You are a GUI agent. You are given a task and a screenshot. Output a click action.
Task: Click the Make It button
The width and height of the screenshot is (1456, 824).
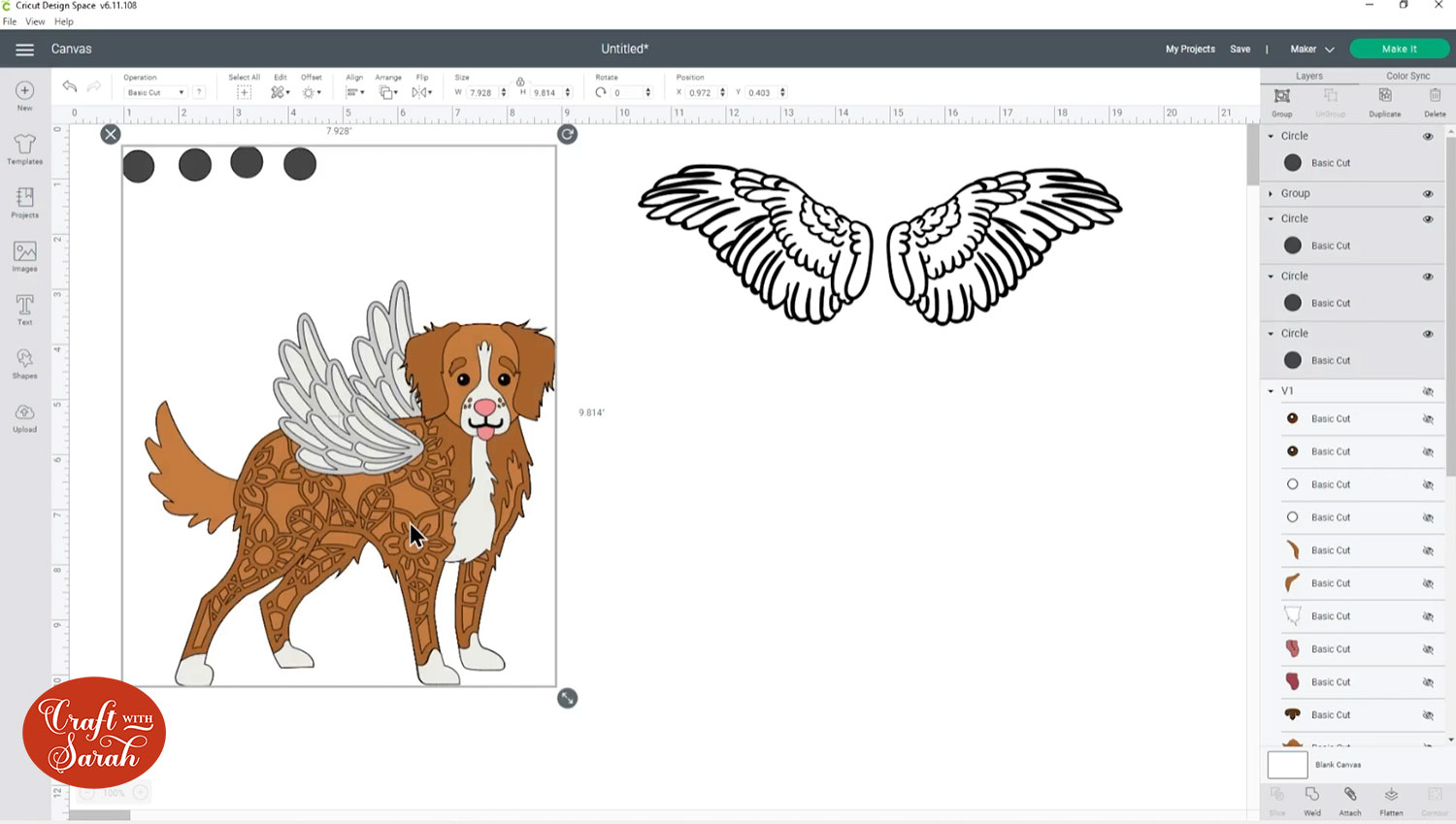pyautogui.click(x=1399, y=49)
